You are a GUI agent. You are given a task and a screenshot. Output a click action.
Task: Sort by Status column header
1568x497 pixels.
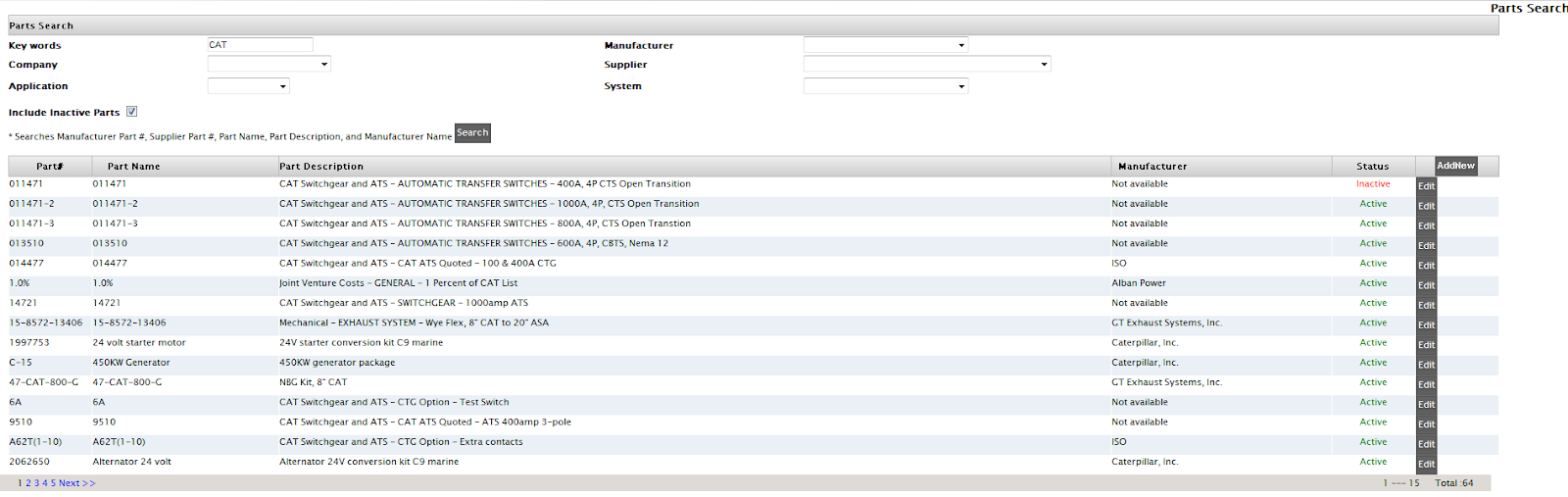tap(1372, 167)
